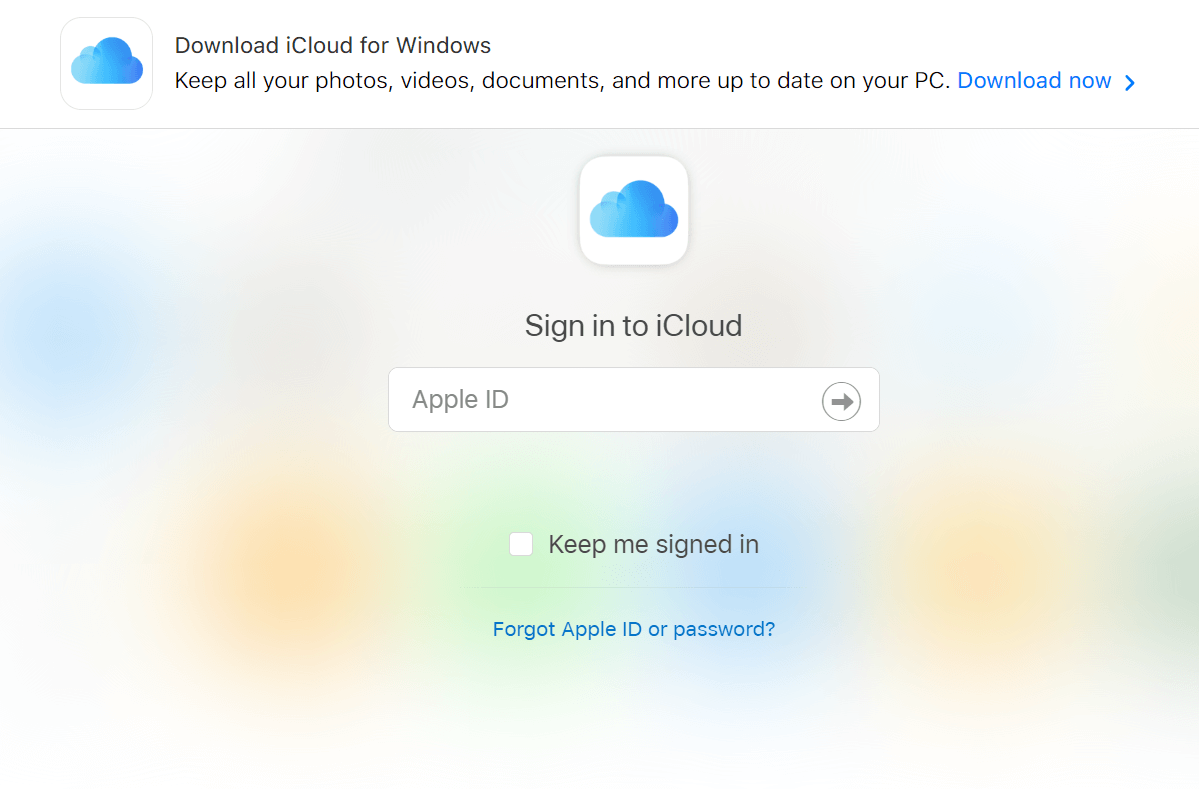Select the rounded iCloud icon at top left

coord(105,62)
